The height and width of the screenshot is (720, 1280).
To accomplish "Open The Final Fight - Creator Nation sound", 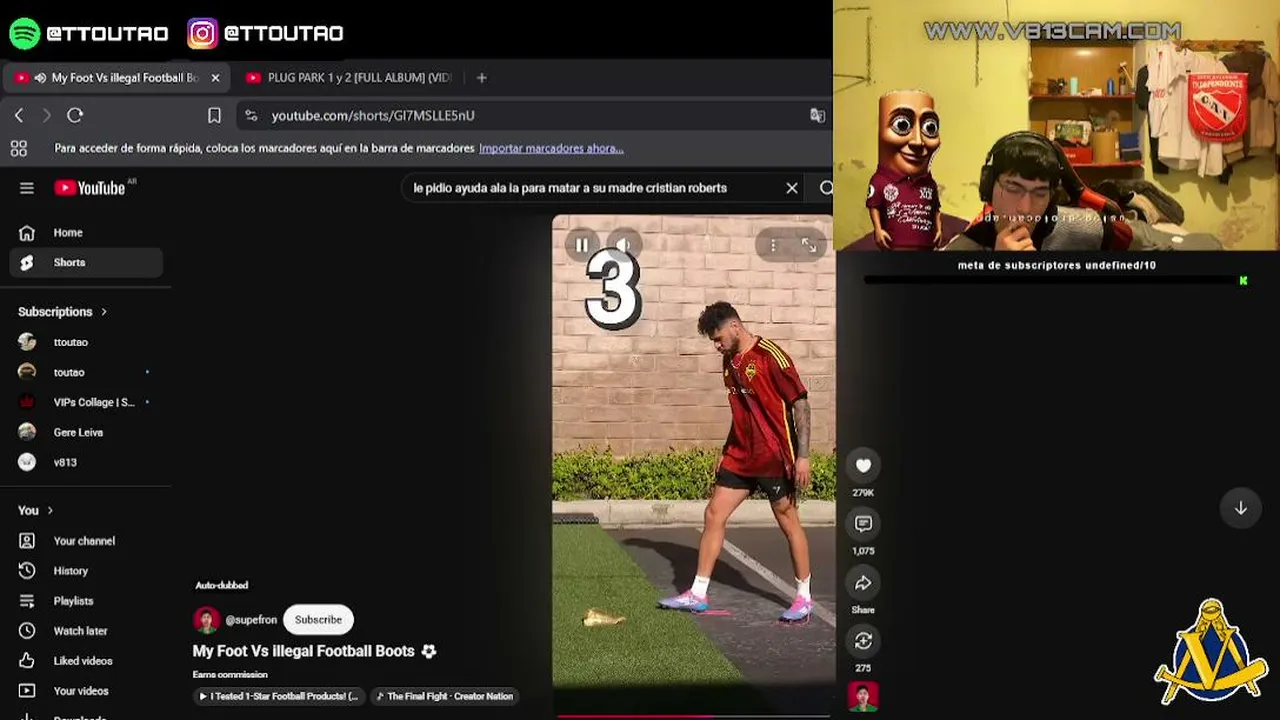I will click(445, 696).
